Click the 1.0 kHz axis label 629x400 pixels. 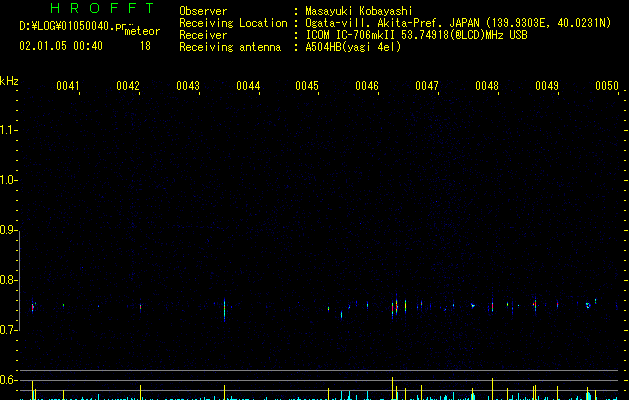click(x=8, y=180)
